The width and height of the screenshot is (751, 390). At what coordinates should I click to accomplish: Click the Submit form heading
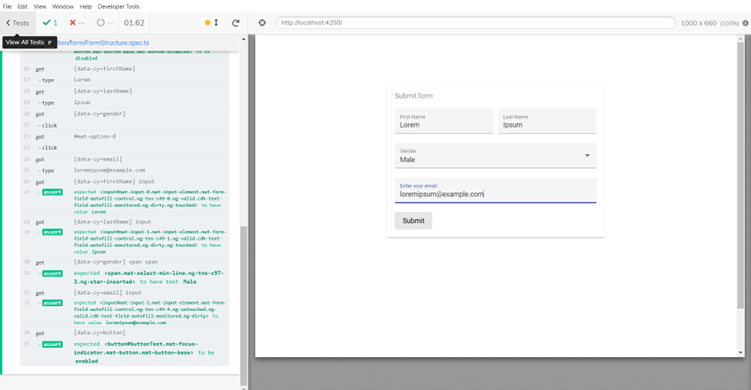[x=414, y=96]
